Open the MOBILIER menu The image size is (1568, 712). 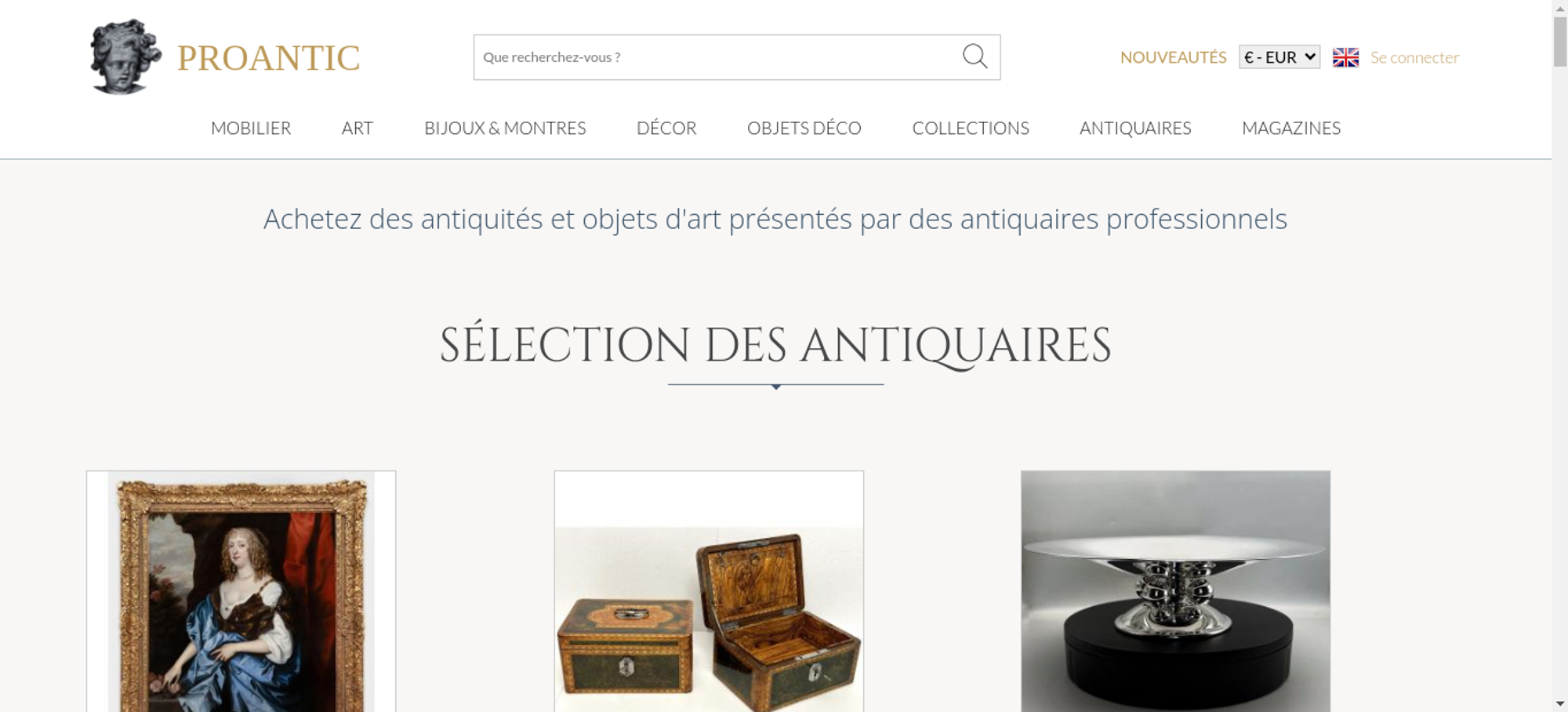251,128
